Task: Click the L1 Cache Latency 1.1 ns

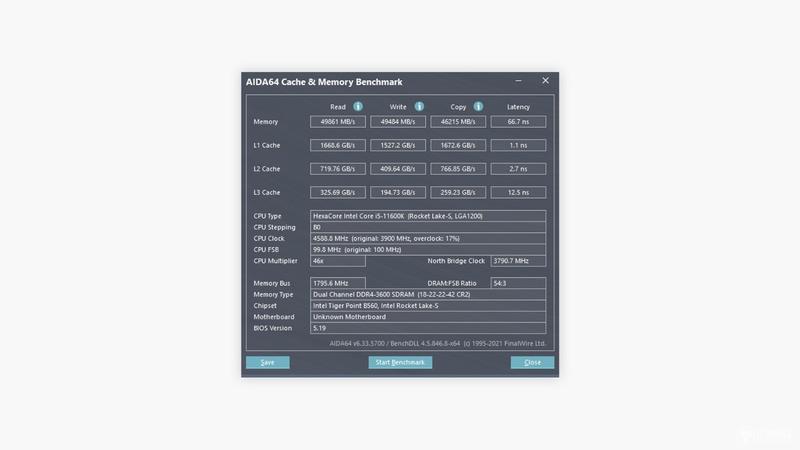Action: click(x=518, y=145)
